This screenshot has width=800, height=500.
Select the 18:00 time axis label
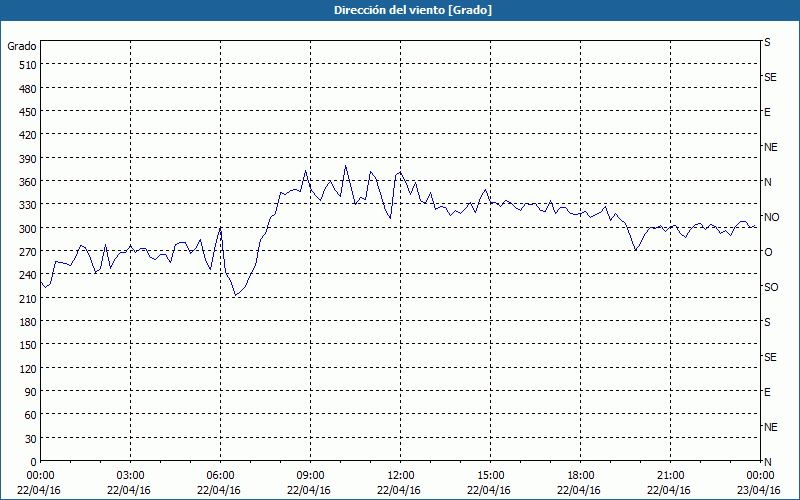point(581,476)
